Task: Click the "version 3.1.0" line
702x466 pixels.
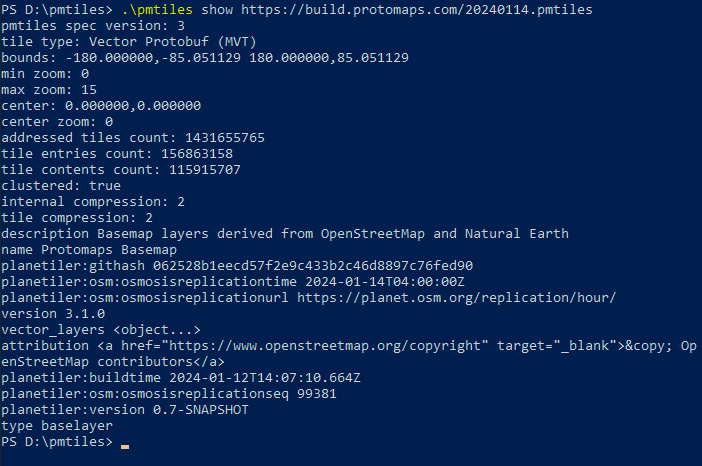Action: [x=54, y=313]
